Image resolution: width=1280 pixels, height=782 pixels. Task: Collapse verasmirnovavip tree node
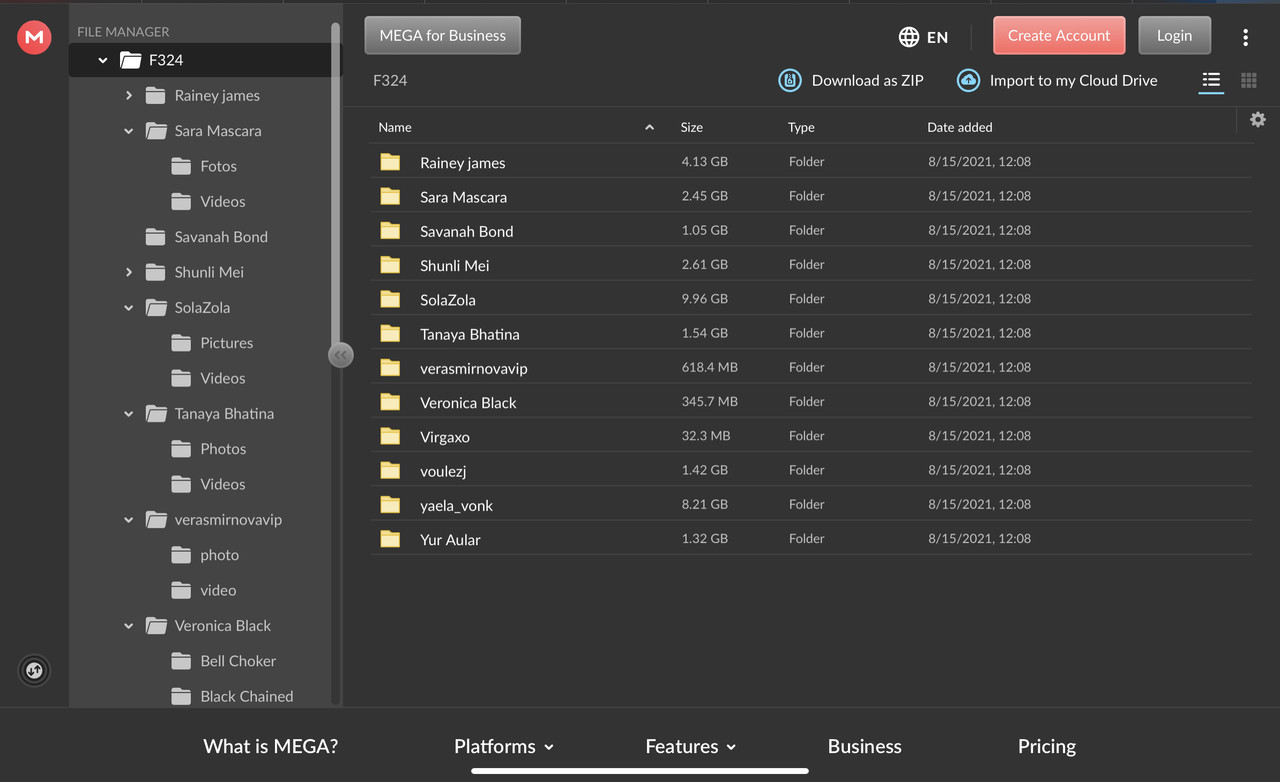(x=129, y=520)
